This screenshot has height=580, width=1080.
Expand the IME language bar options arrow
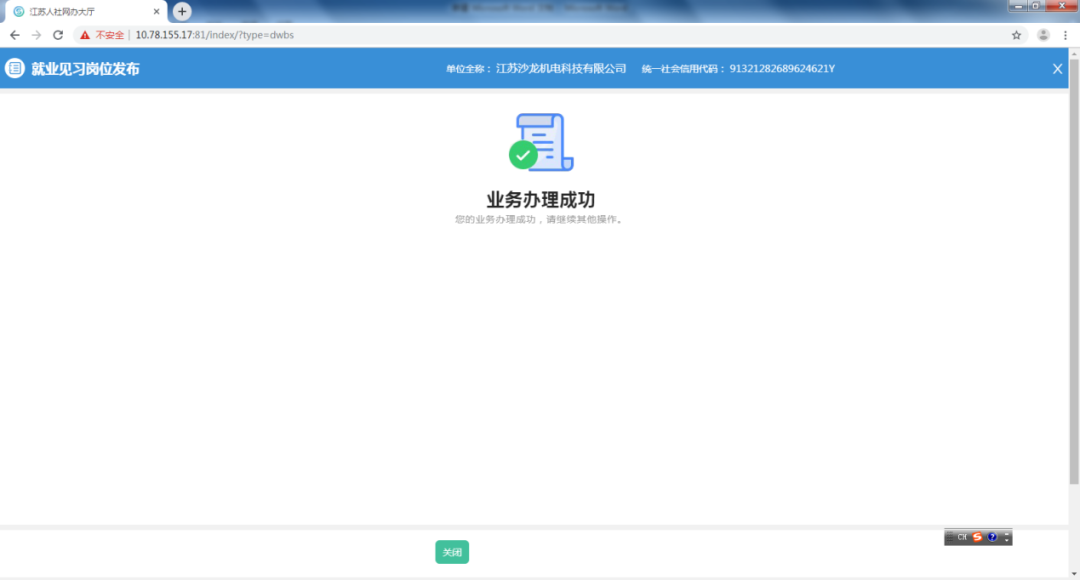click(x=1006, y=538)
